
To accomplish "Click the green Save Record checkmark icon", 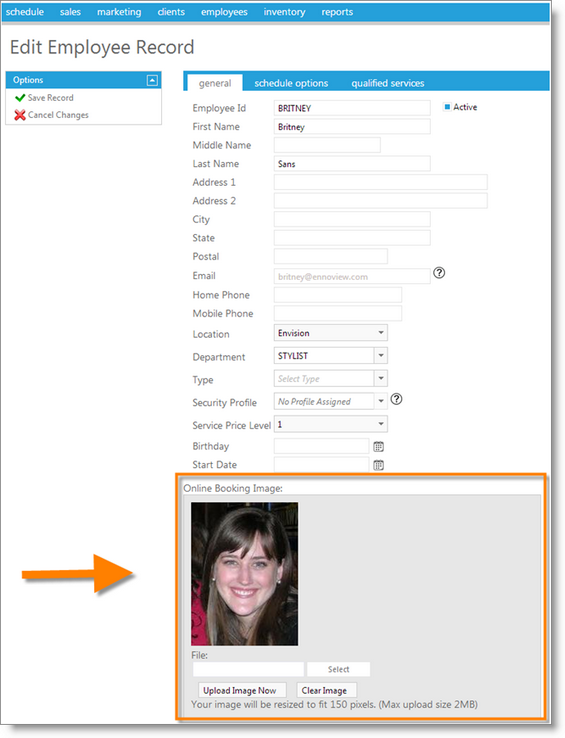I will (20, 98).
